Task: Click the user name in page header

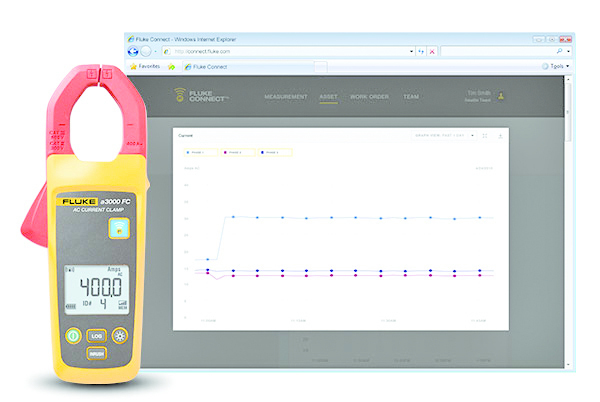Action: coord(479,93)
